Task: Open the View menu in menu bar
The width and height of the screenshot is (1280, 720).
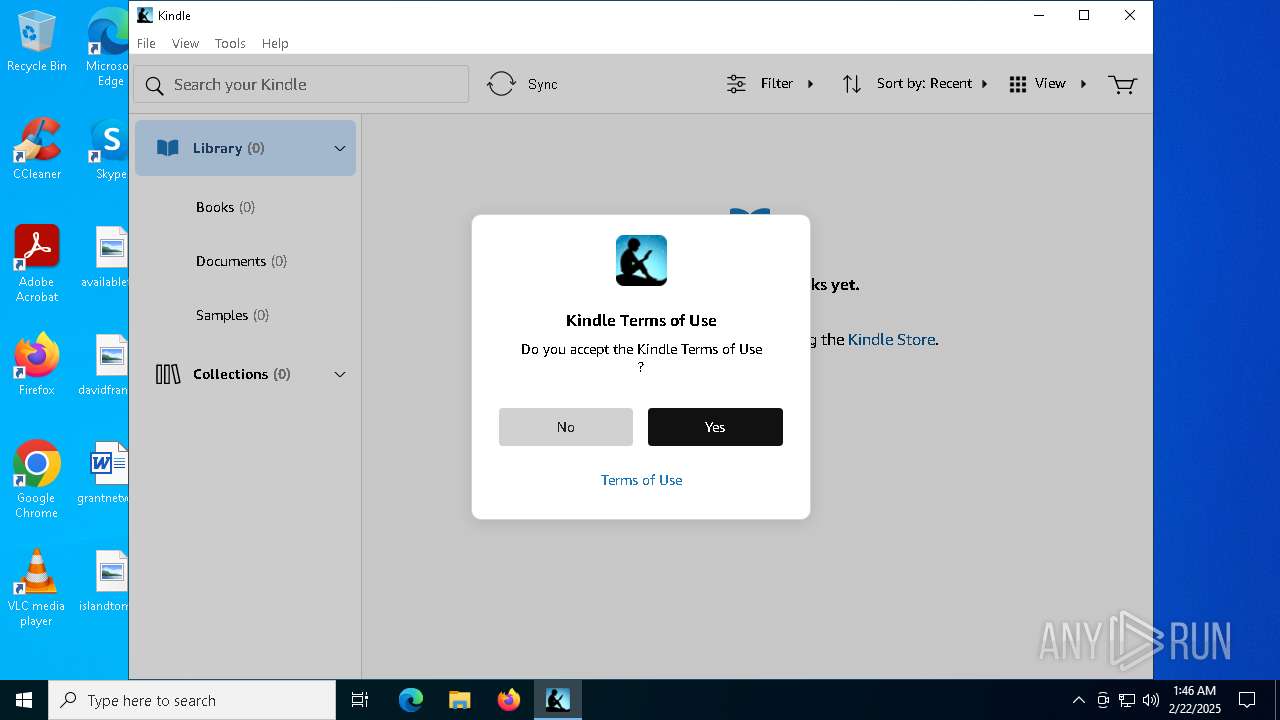Action: click(185, 43)
